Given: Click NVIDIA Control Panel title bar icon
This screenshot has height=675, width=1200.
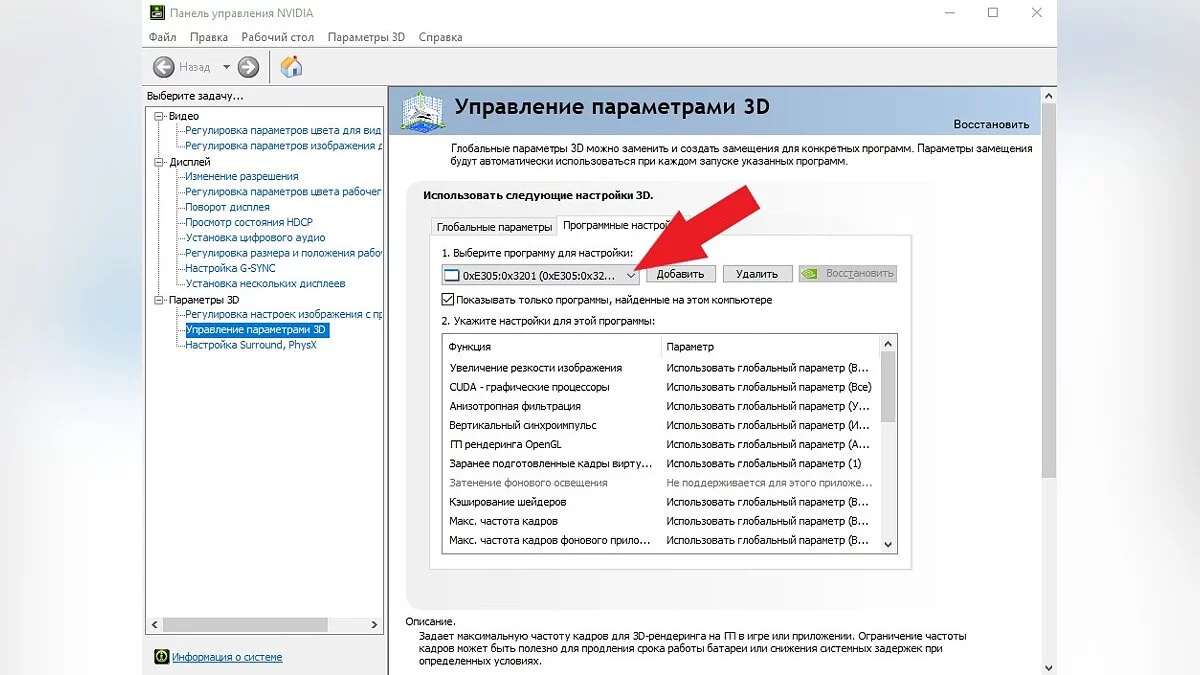Looking at the screenshot, I should coord(158,13).
